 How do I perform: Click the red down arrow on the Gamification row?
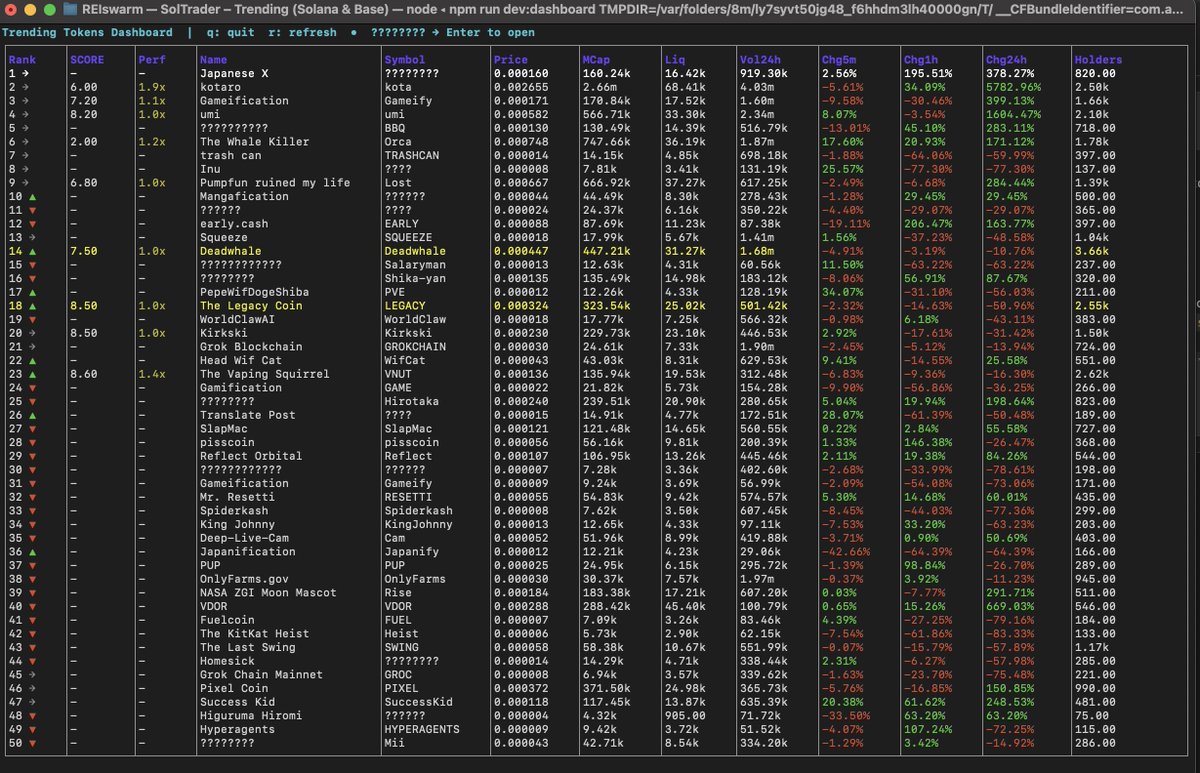[x=33, y=388]
